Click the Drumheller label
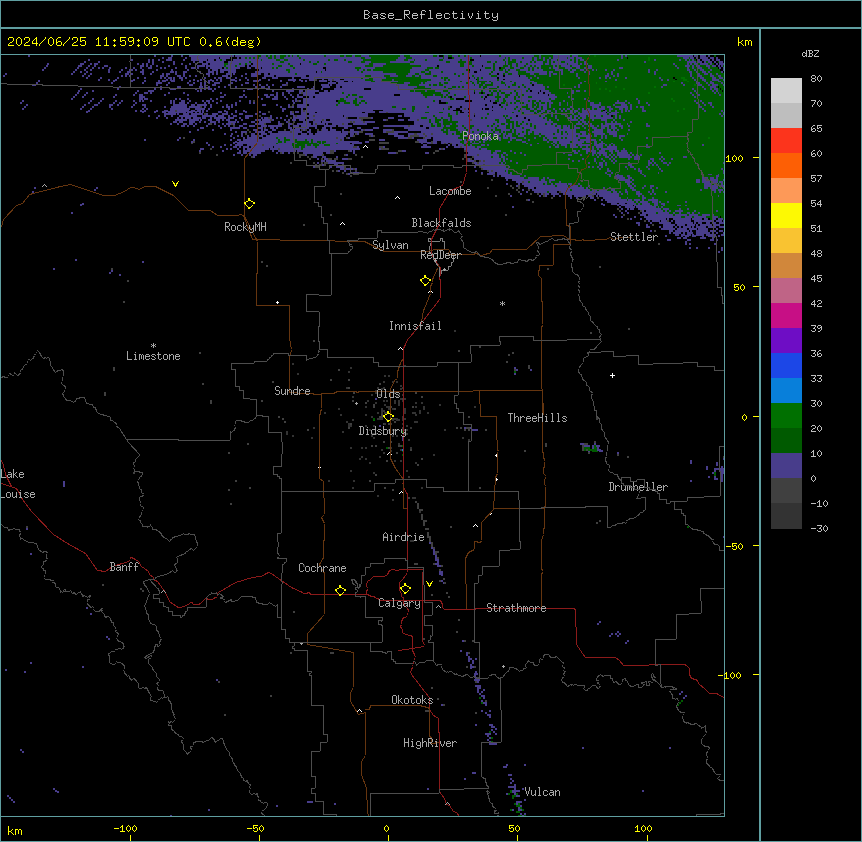The width and height of the screenshot is (862, 842). click(638, 487)
